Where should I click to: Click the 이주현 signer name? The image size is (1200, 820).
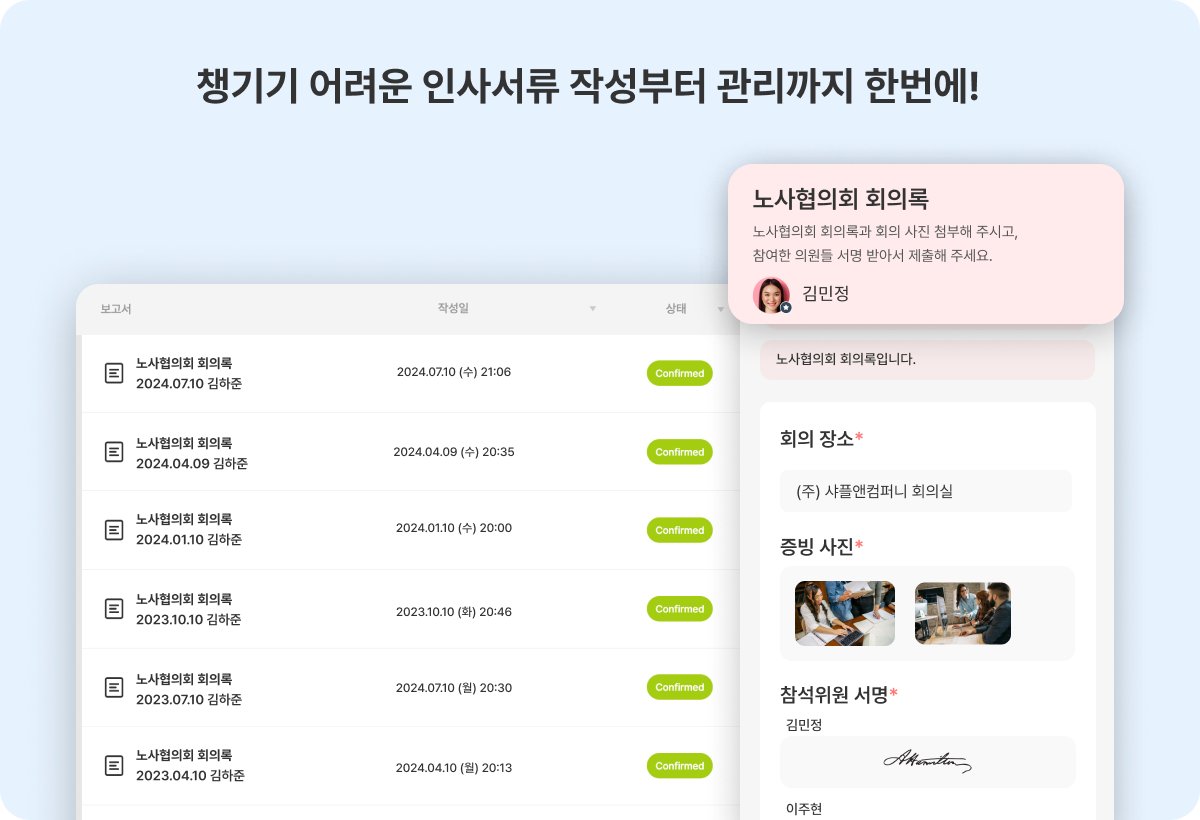pos(804,809)
